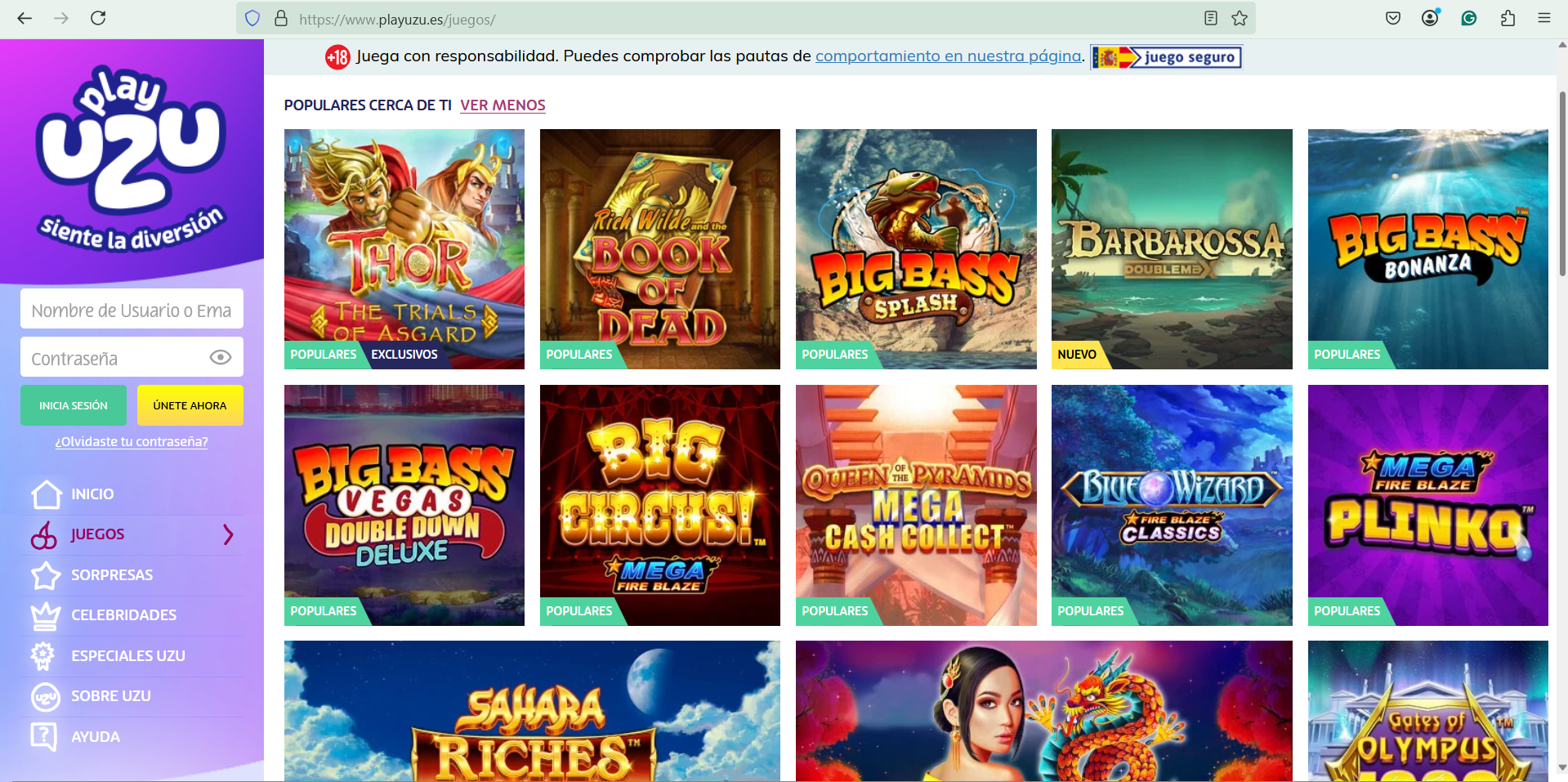Click the Grammarly extension icon
This screenshot has height=782, width=1568.
click(x=1469, y=18)
